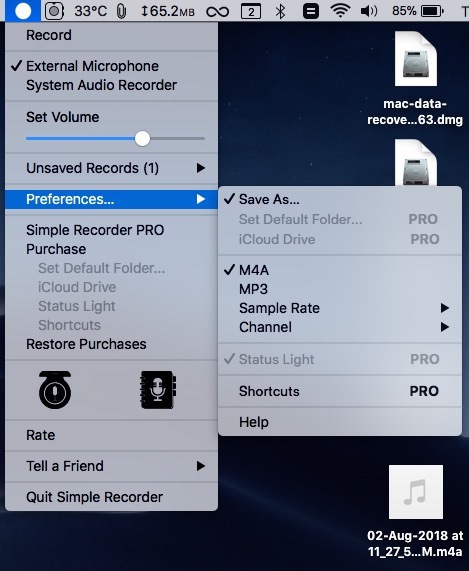Click Quit Simple Recorder
This screenshot has height=571, width=469.
tap(111, 497)
